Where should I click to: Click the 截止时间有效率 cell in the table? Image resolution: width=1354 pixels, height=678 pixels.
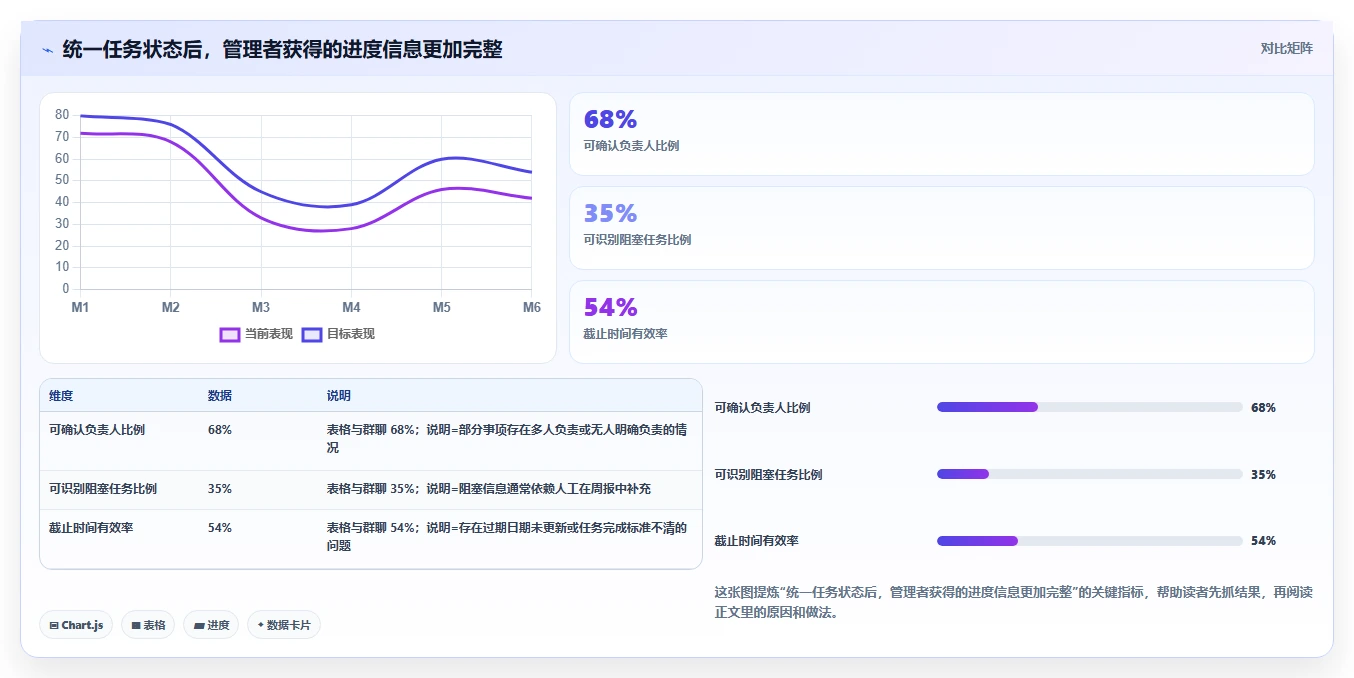click(x=91, y=528)
